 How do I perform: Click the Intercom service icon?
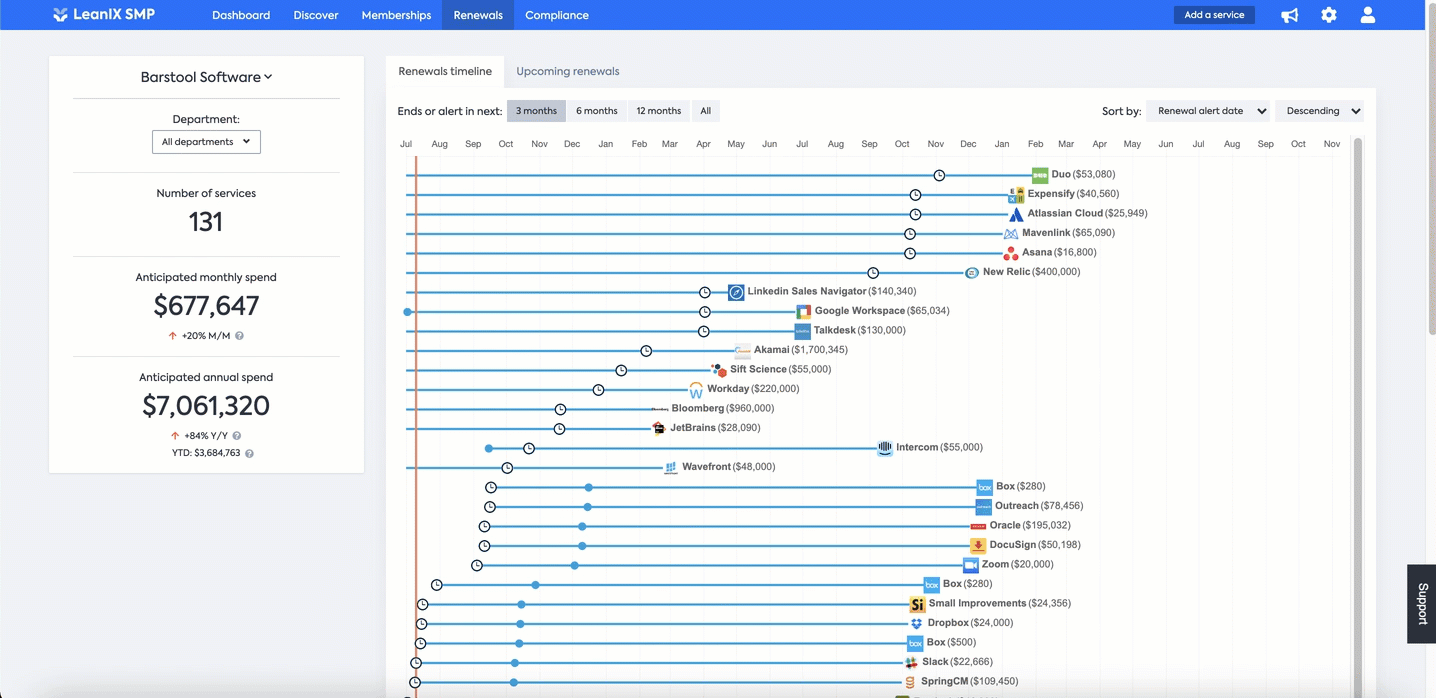click(884, 448)
